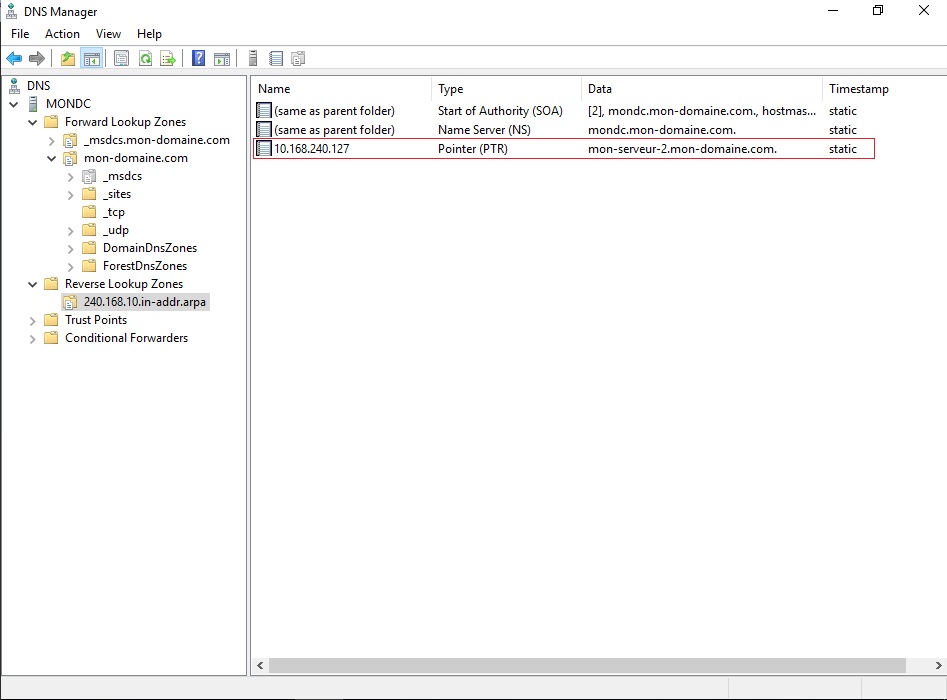
Task: Click the _tcp folder icon
Action: (89, 212)
